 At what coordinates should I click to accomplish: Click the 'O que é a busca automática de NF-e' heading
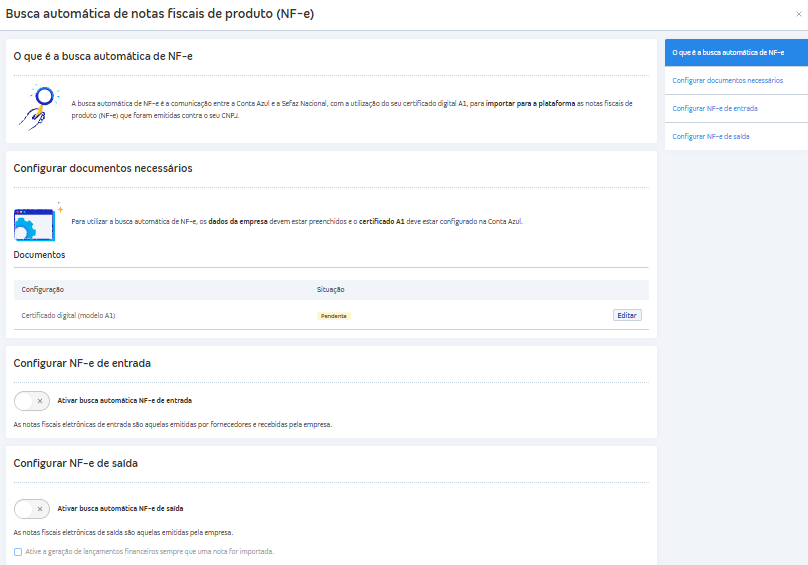103,56
